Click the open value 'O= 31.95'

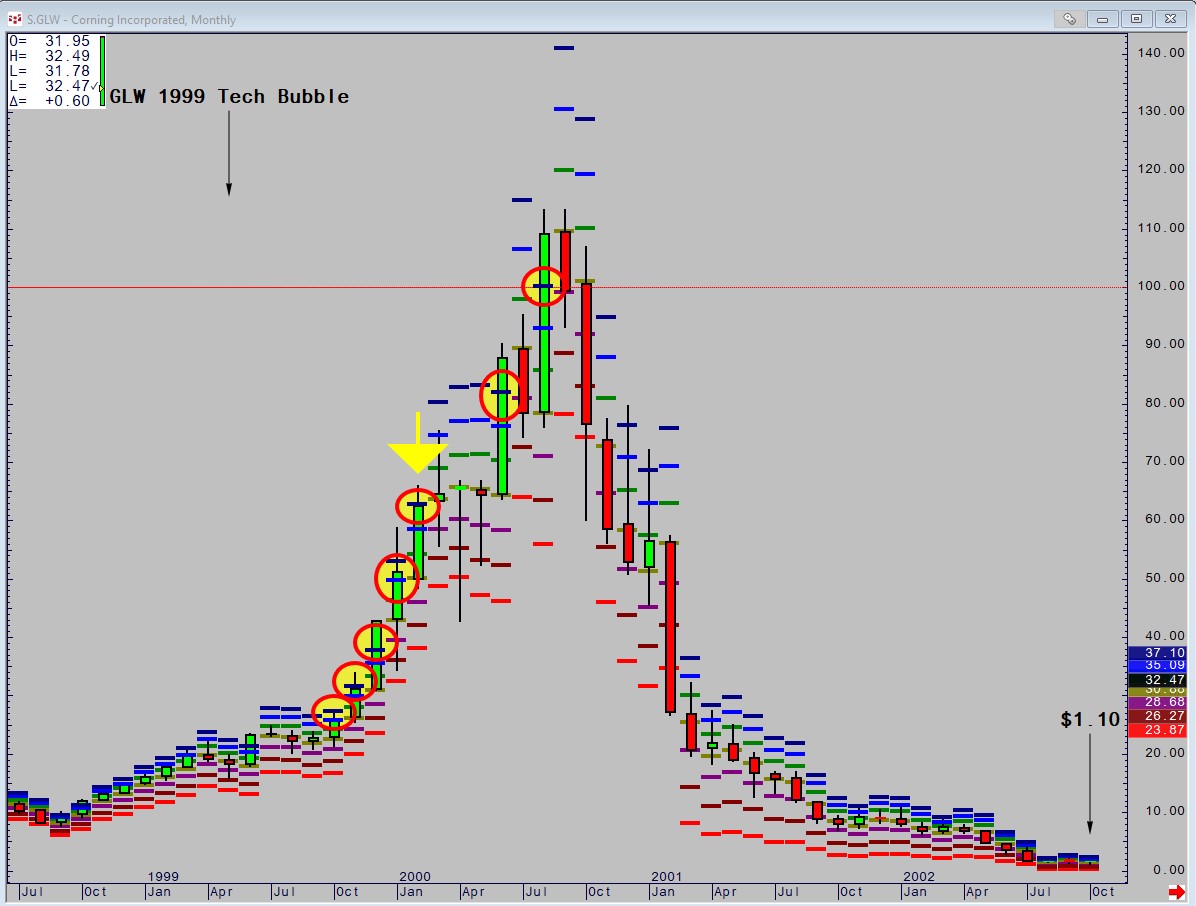click(50, 41)
